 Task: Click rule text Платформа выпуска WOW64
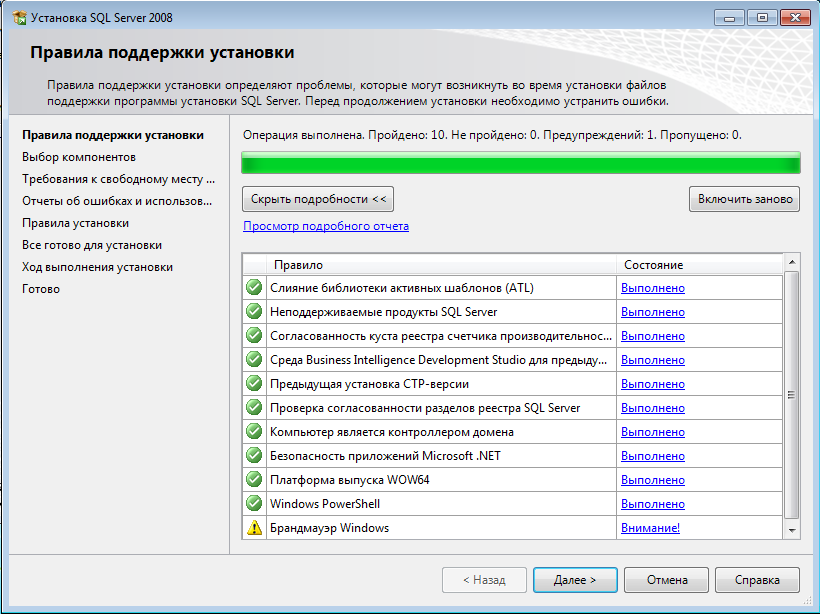click(x=349, y=480)
